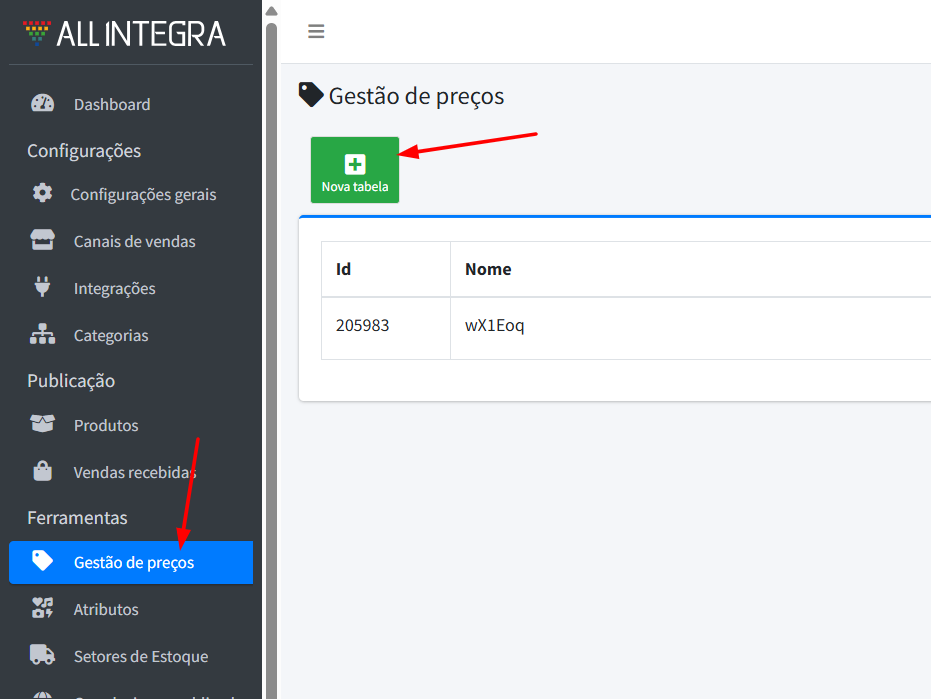The image size is (931, 699).
Task: Click the Setores de Estoque truck icon
Action: (42, 656)
